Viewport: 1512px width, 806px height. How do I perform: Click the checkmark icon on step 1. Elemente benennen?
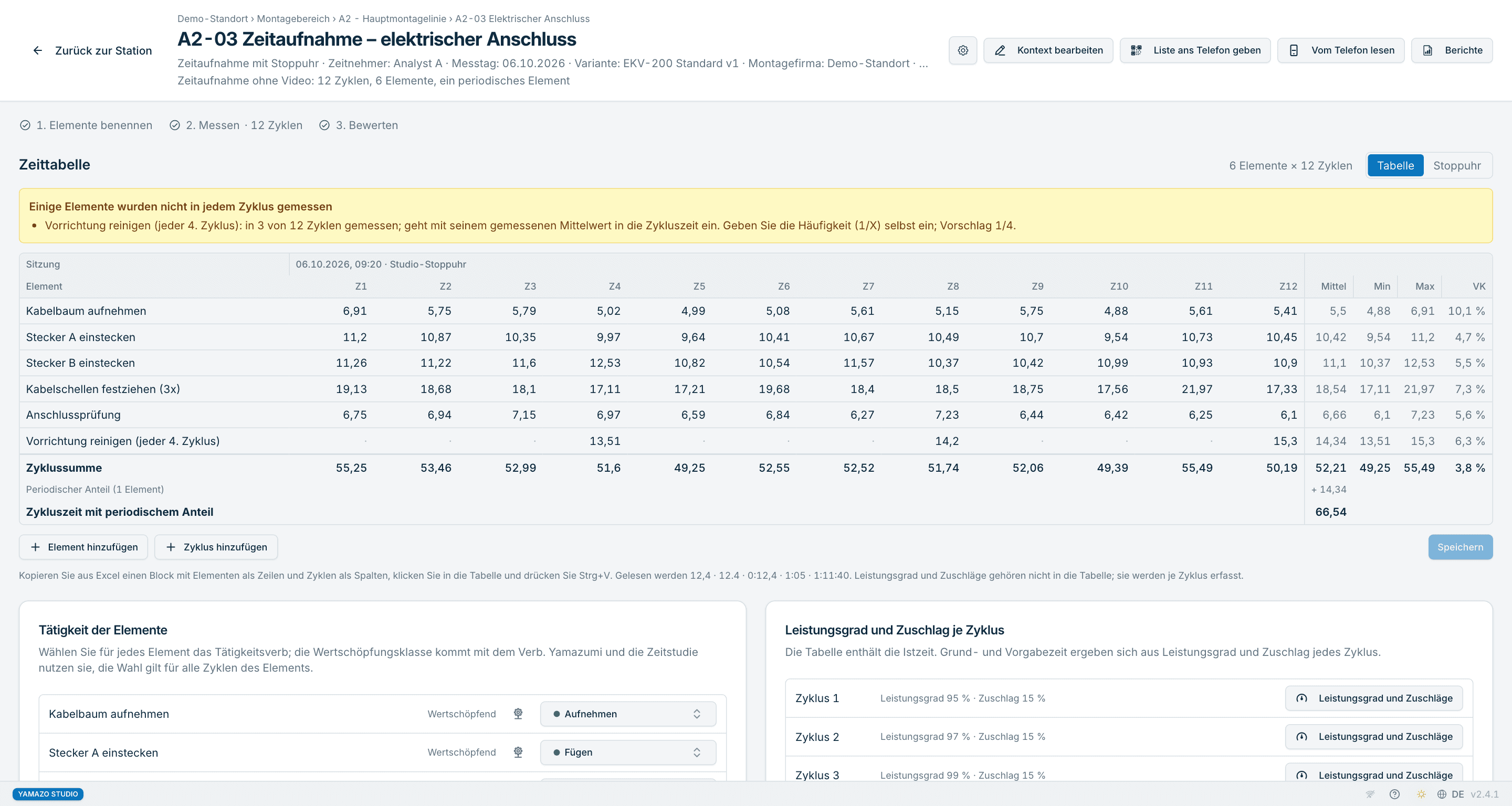[25, 125]
